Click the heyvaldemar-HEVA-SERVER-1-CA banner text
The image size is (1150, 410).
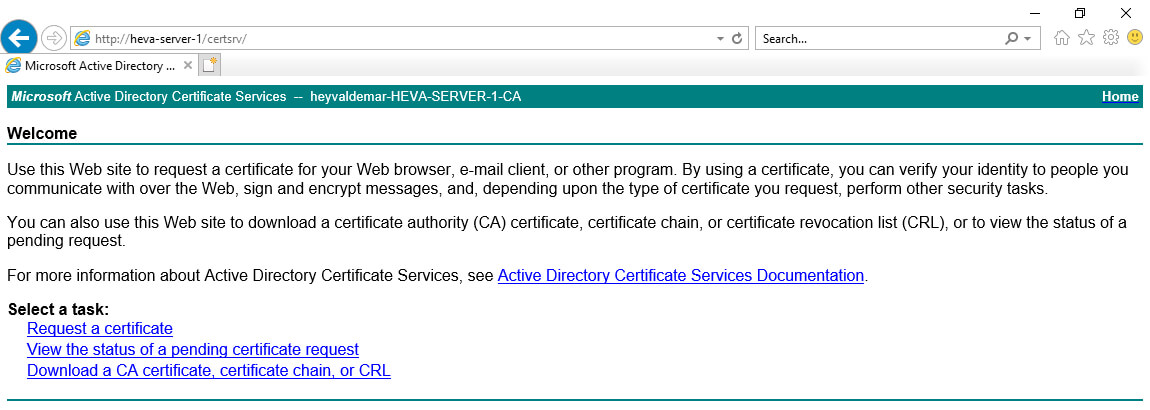point(416,97)
